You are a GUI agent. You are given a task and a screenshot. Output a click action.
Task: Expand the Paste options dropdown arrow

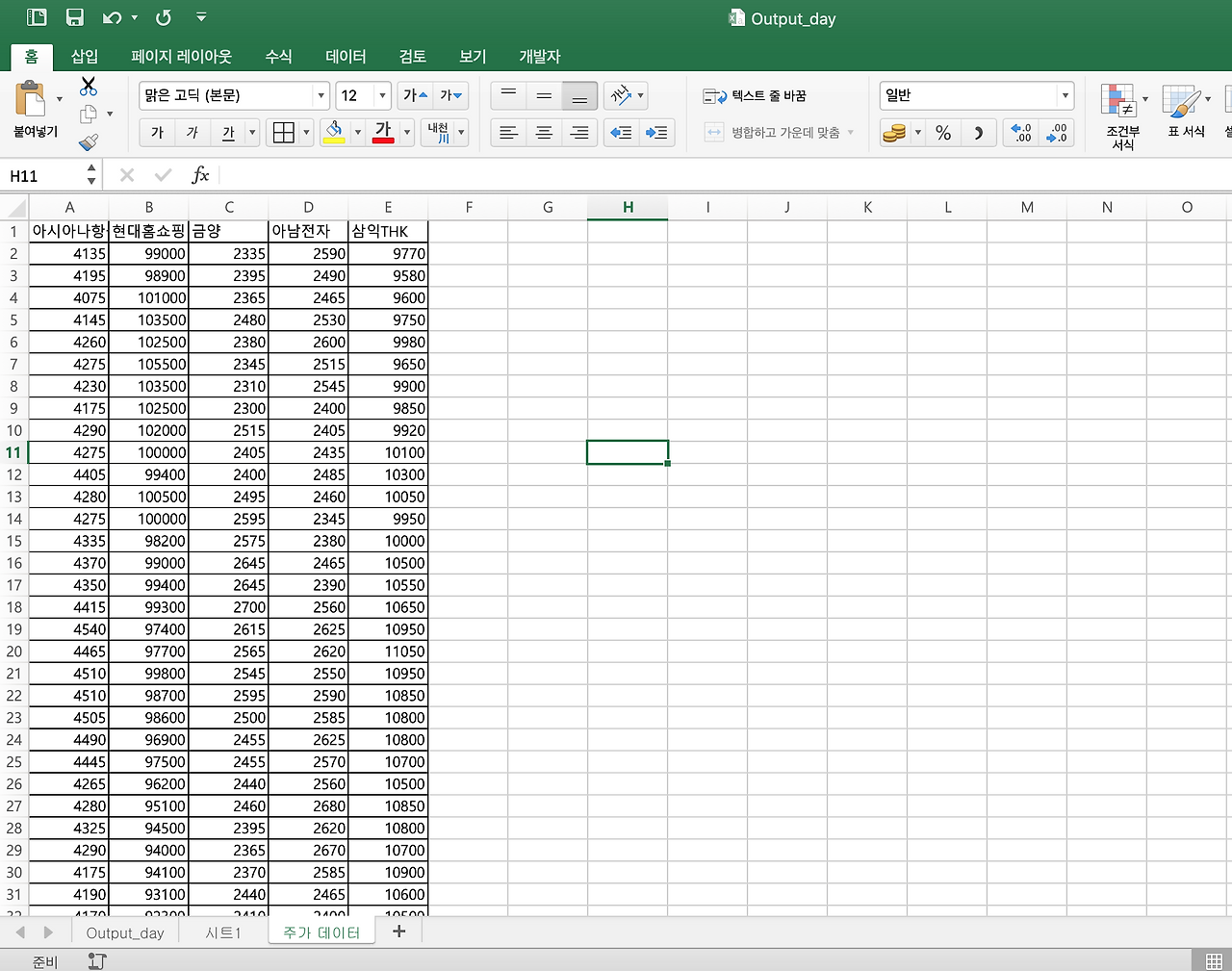tap(60, 99)
